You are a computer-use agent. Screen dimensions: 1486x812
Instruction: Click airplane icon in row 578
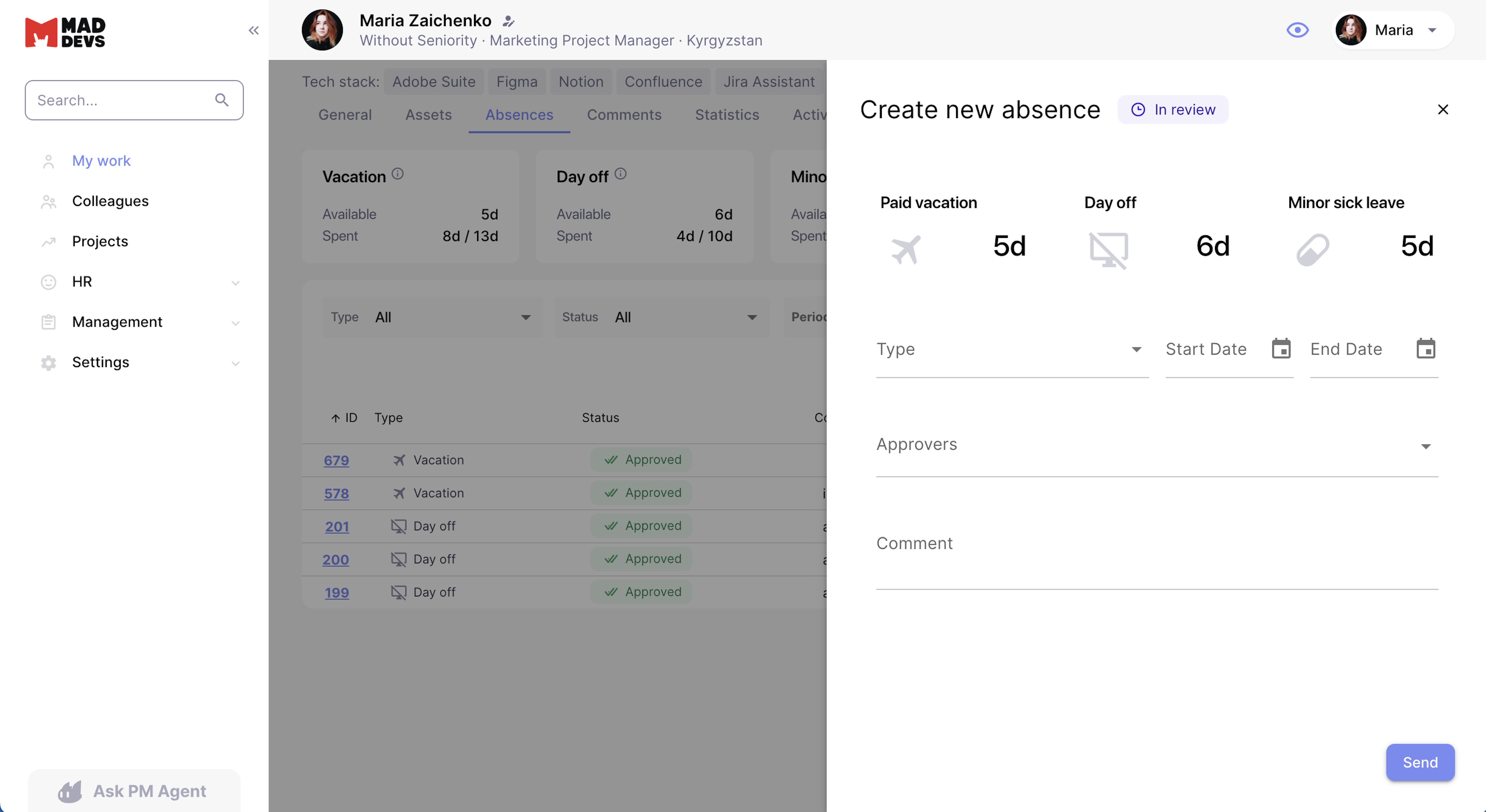pyautogui.click(x=399, y=493)
